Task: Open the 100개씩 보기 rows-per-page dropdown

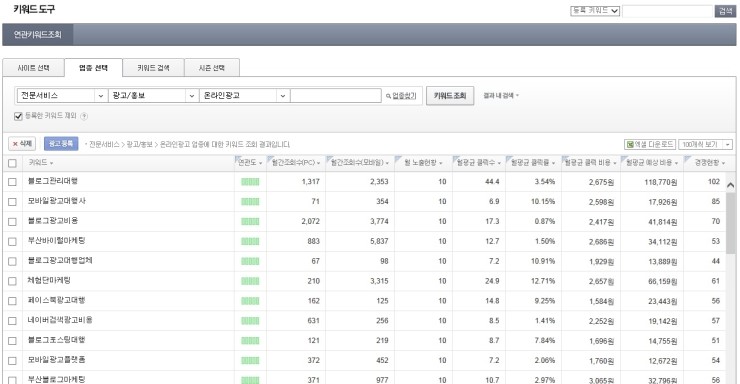Action: click(706, 144)
